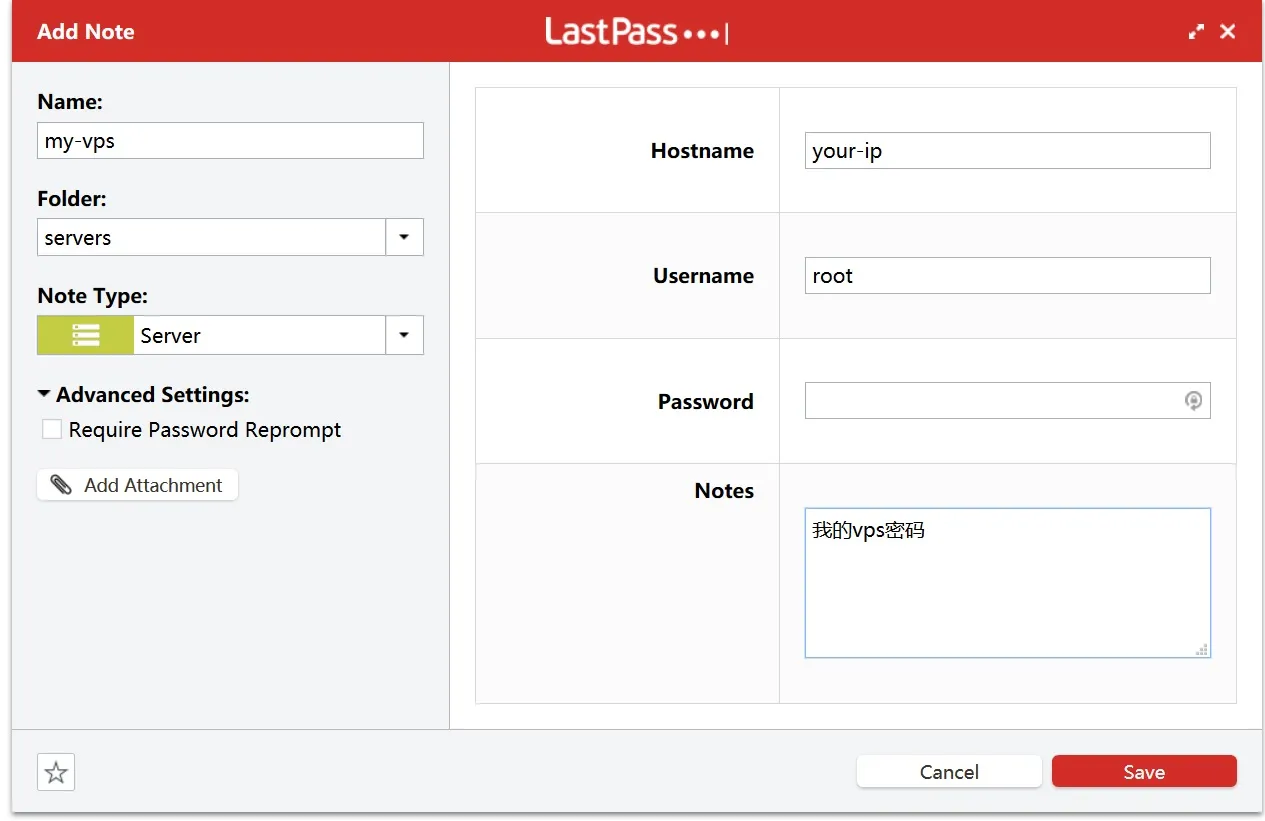
Task: Close the Add Note dialog
Action: point(1228,32)
